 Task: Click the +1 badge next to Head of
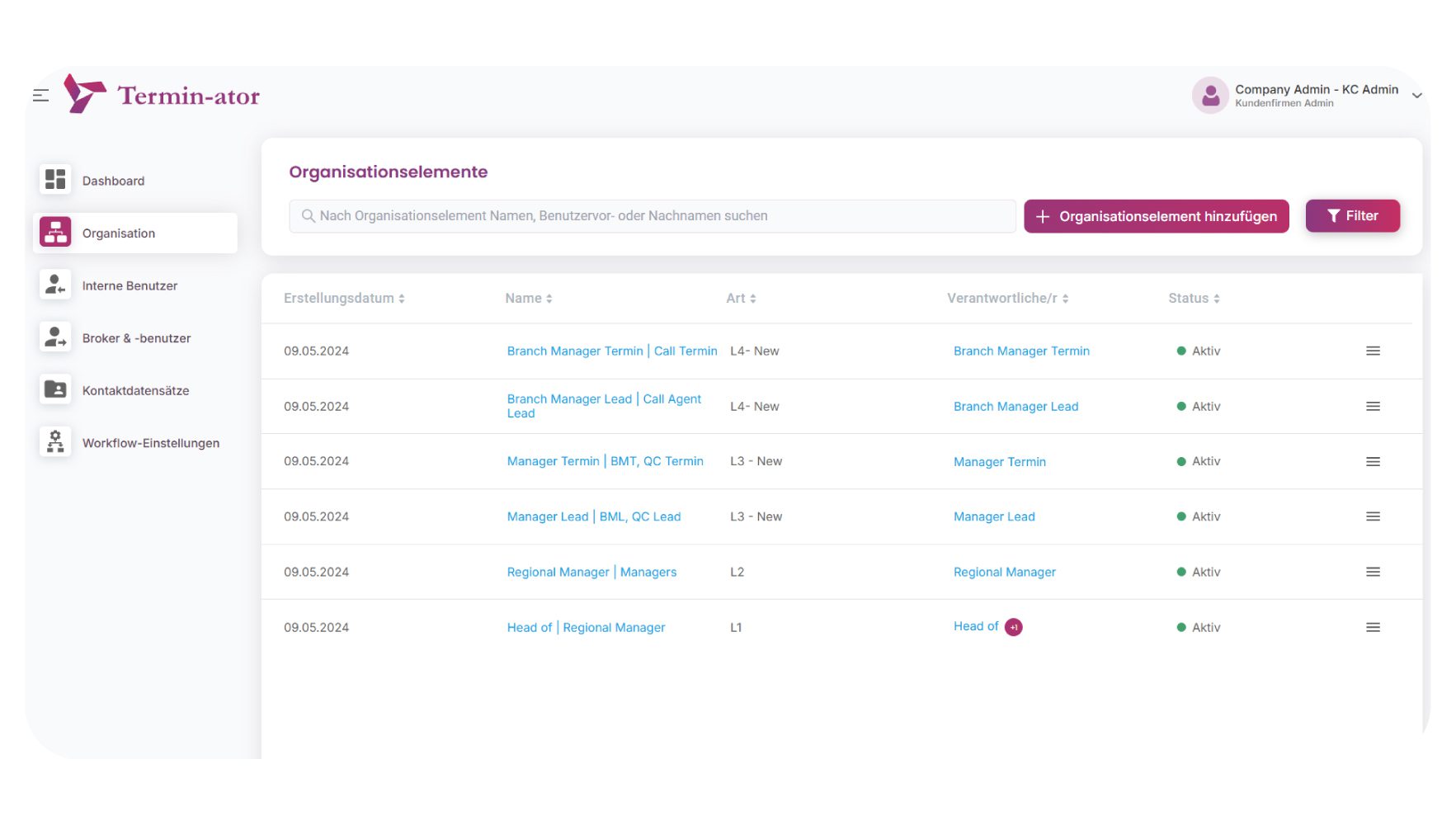point(1013,627)
